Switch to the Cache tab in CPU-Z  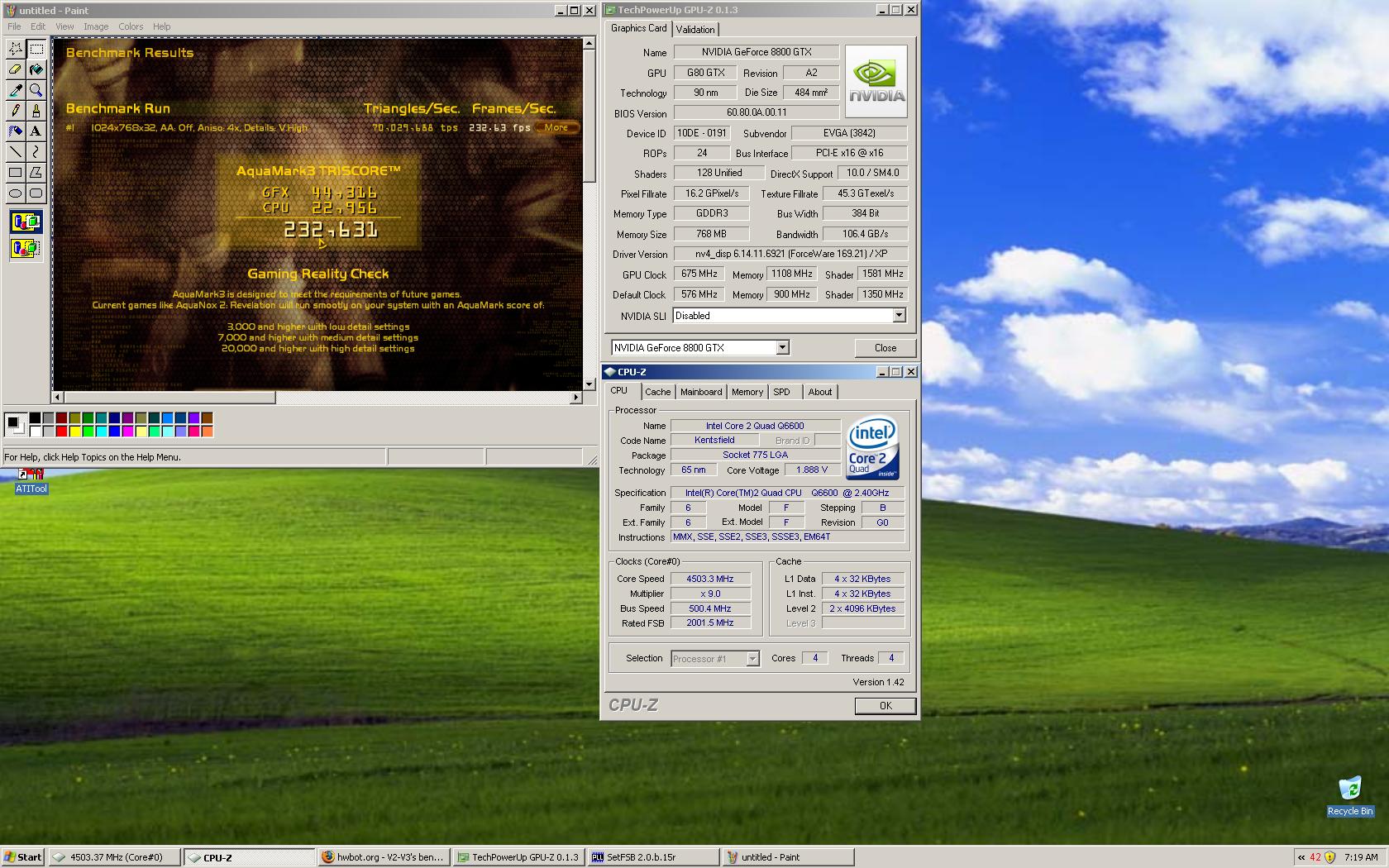point(658,392)
